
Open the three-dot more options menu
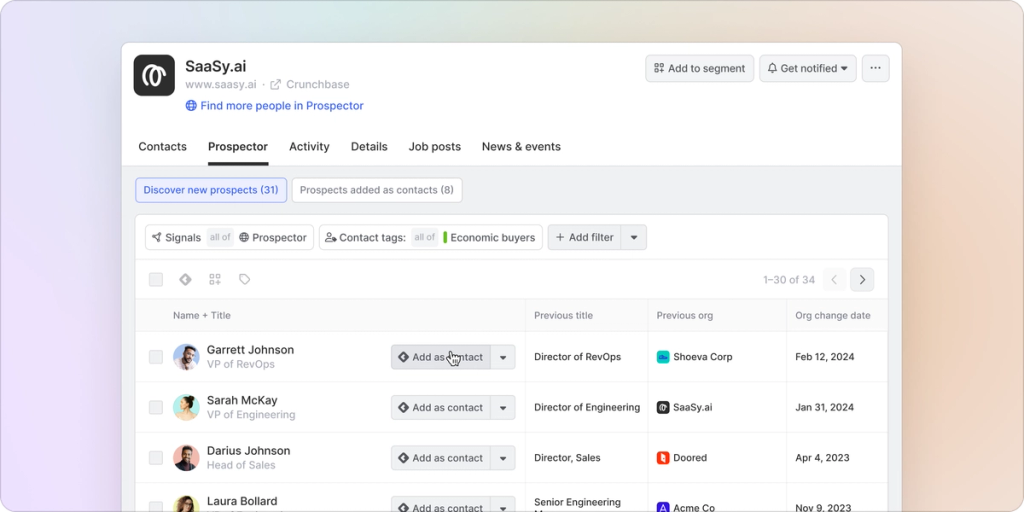[x=876, y=69]
